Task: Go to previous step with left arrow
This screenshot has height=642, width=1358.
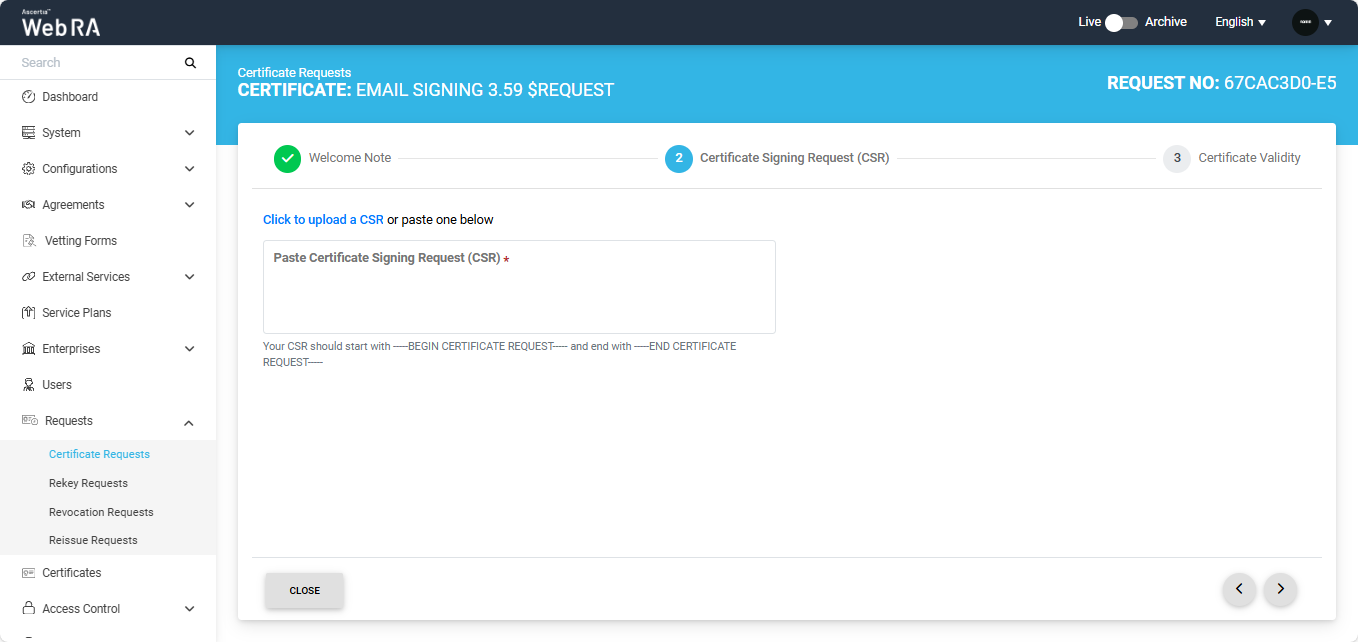Action: (1239, 590)
